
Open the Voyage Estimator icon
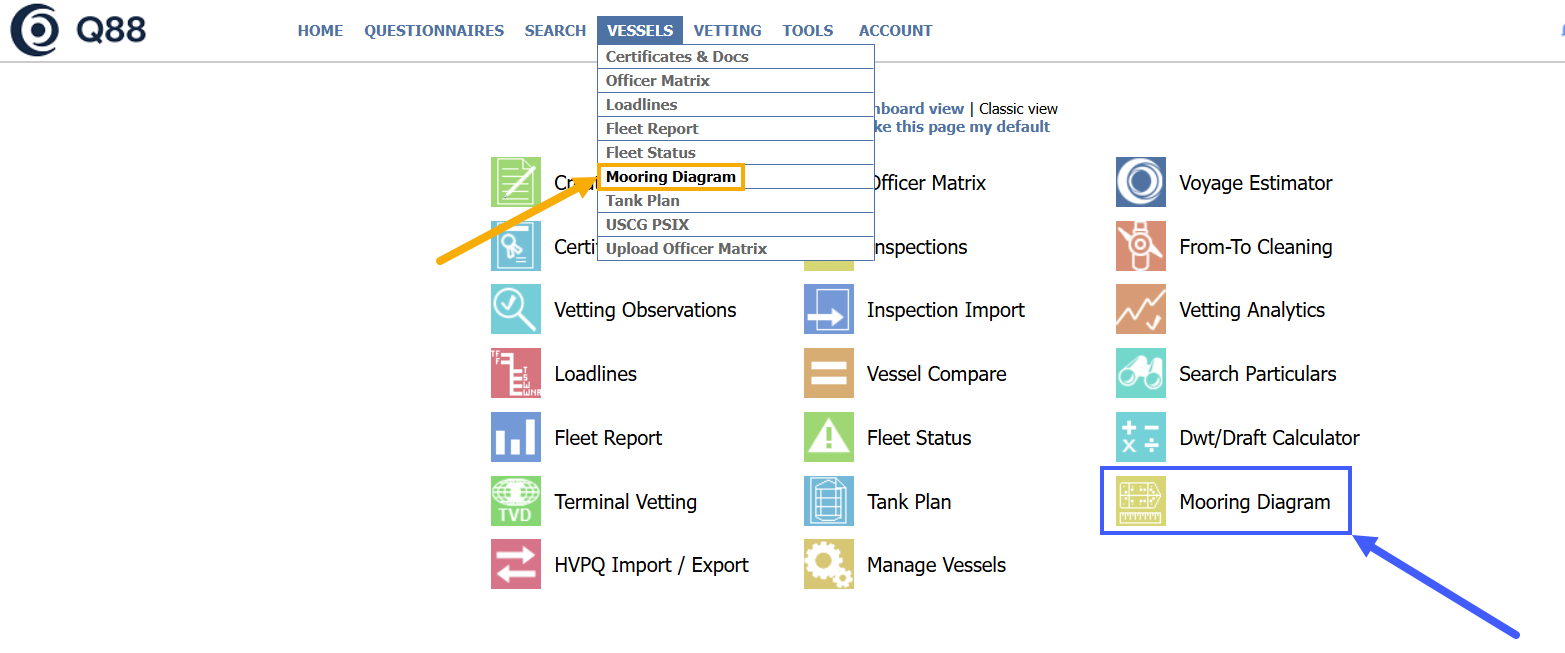pyautogui.click(x=1140, y=183)
